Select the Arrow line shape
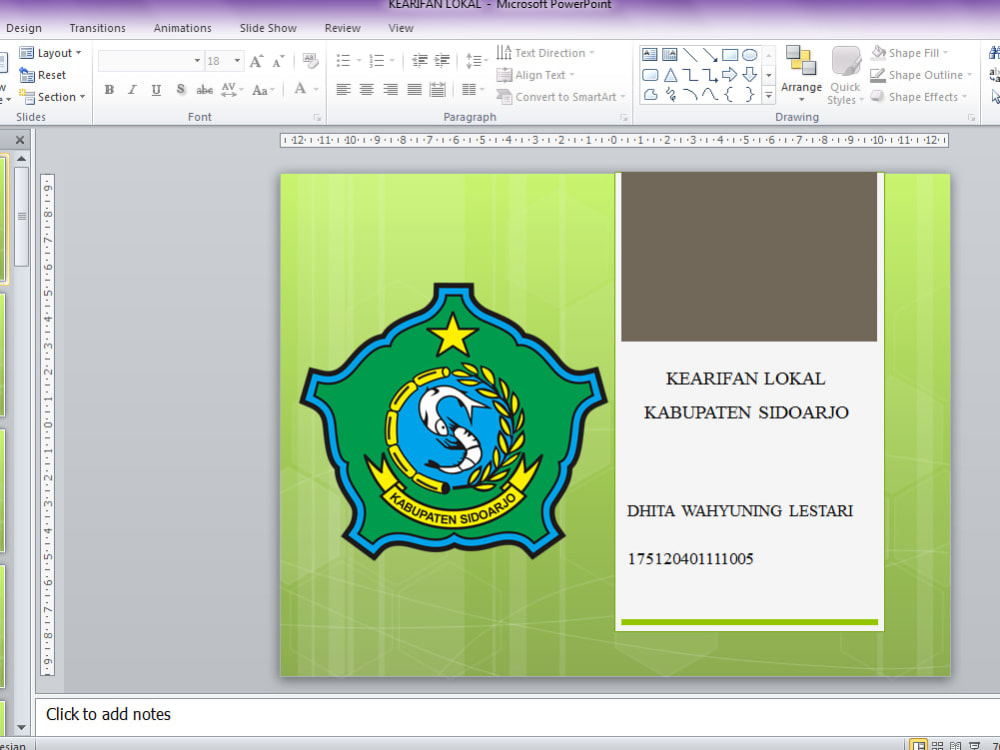 [x=710, y=55]
